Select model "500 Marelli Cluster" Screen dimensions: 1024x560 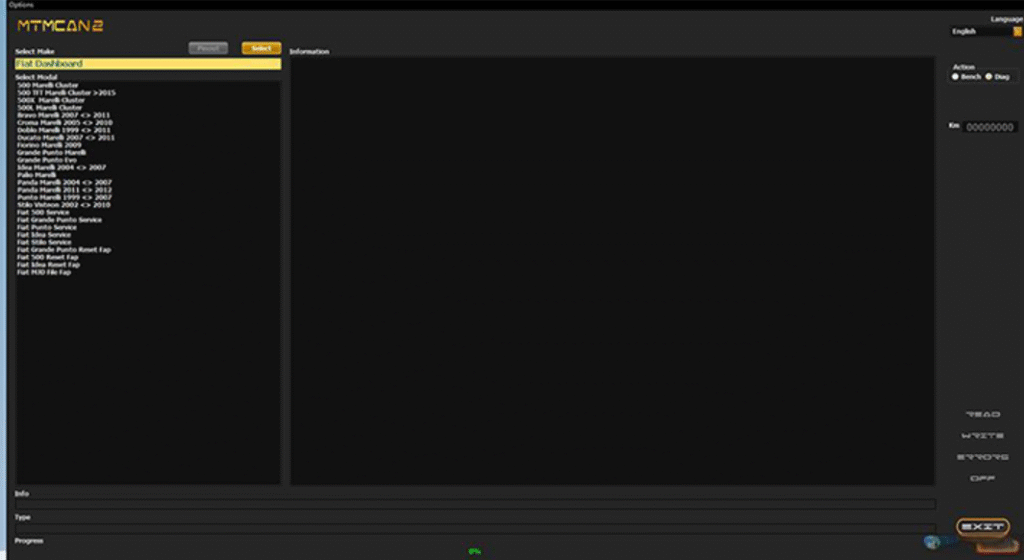[48, 85]
